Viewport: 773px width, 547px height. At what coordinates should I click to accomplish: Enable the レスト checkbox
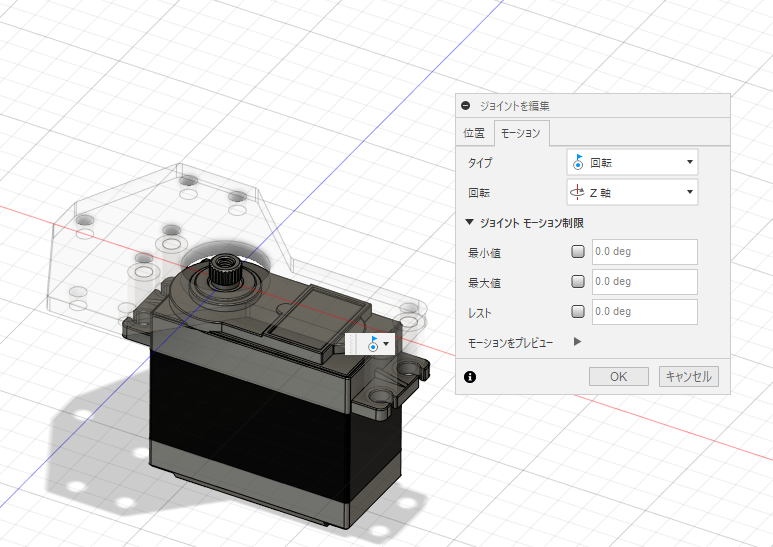point(578,311)
